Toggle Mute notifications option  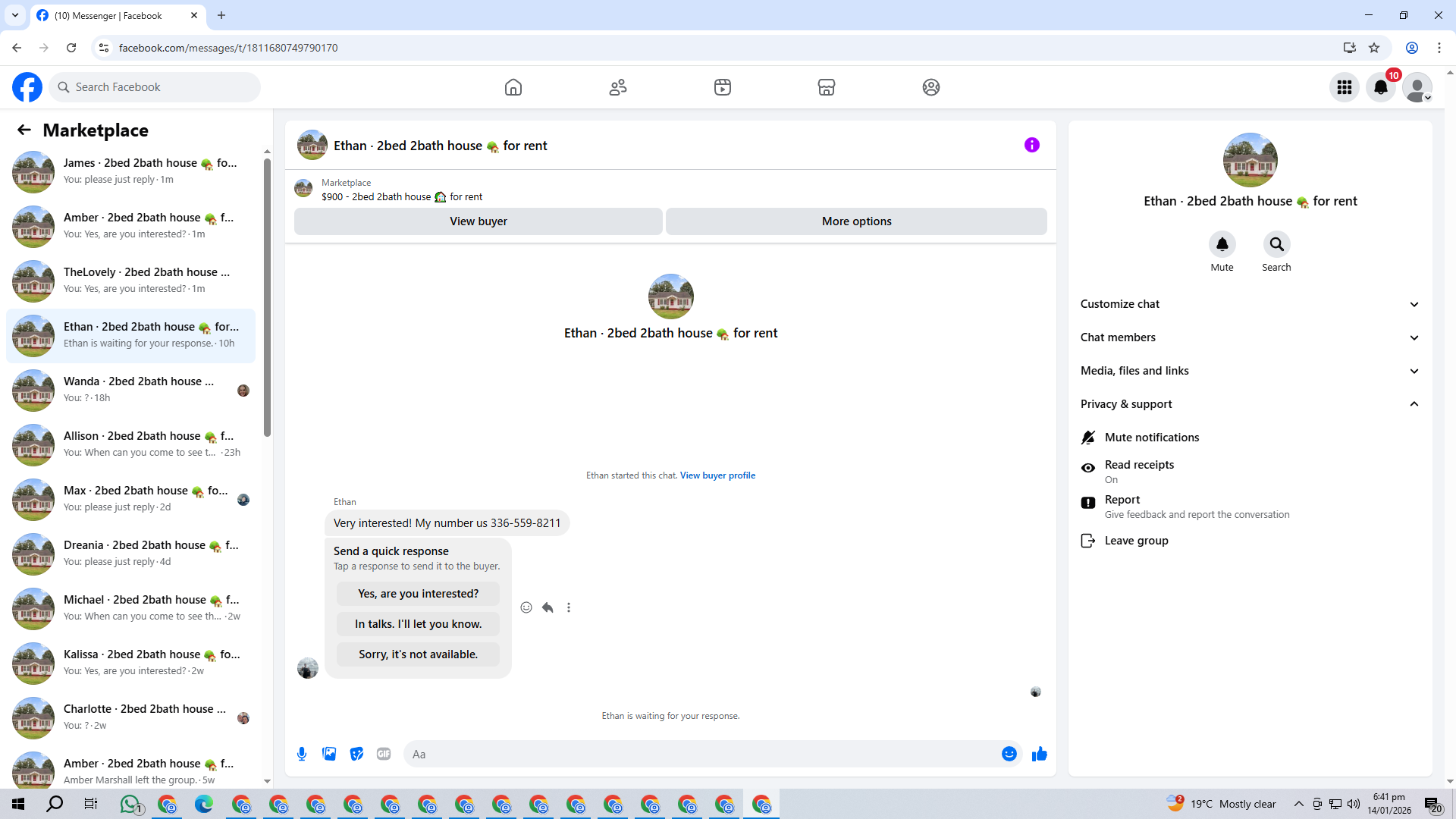click(x=1151, y=438)
